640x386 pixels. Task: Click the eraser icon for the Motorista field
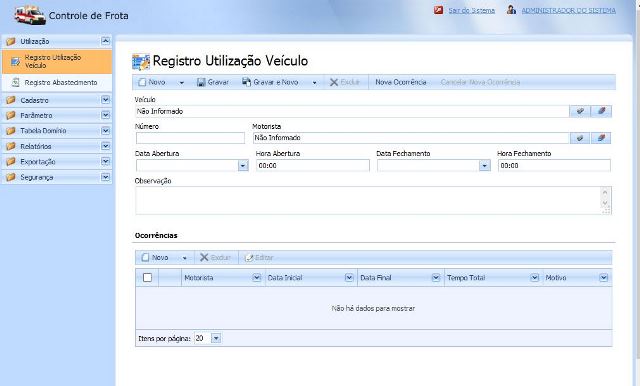[x=601, y=138]
